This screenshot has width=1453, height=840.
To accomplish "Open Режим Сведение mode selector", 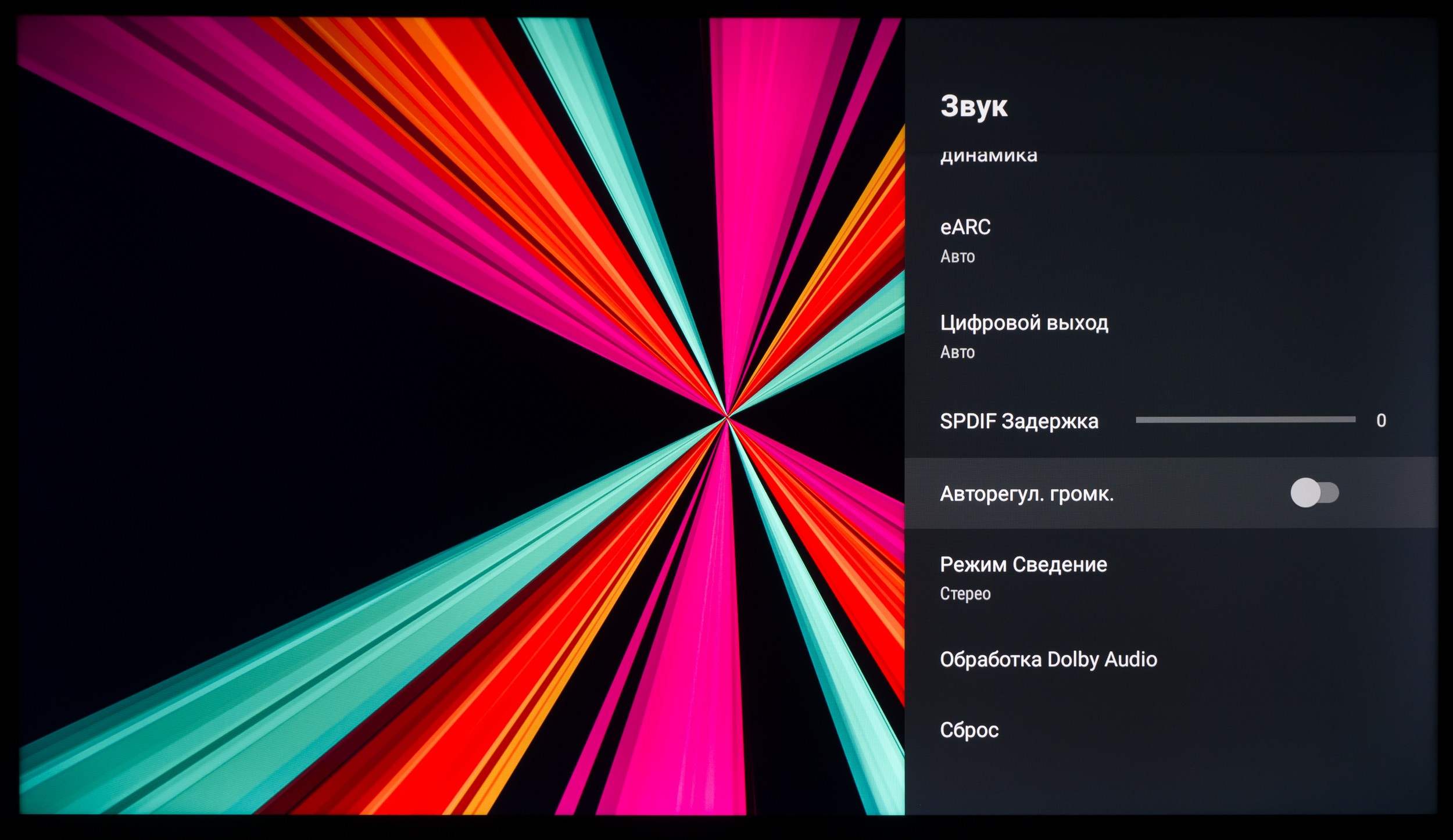I will (x=1023, y=564).
